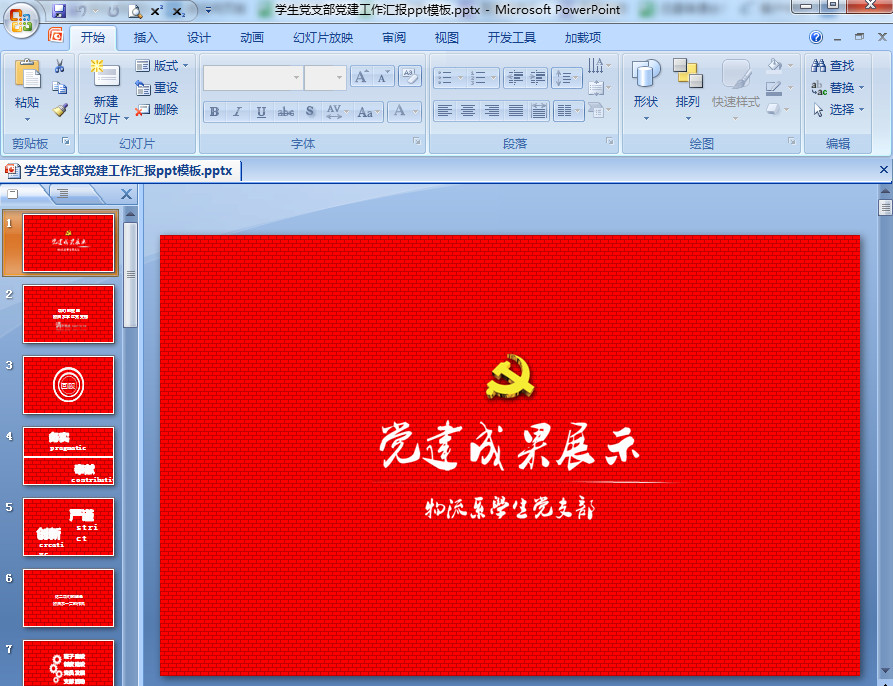Cut selection with scissors icon
The image size is (893, 686).
click(59, 67)
